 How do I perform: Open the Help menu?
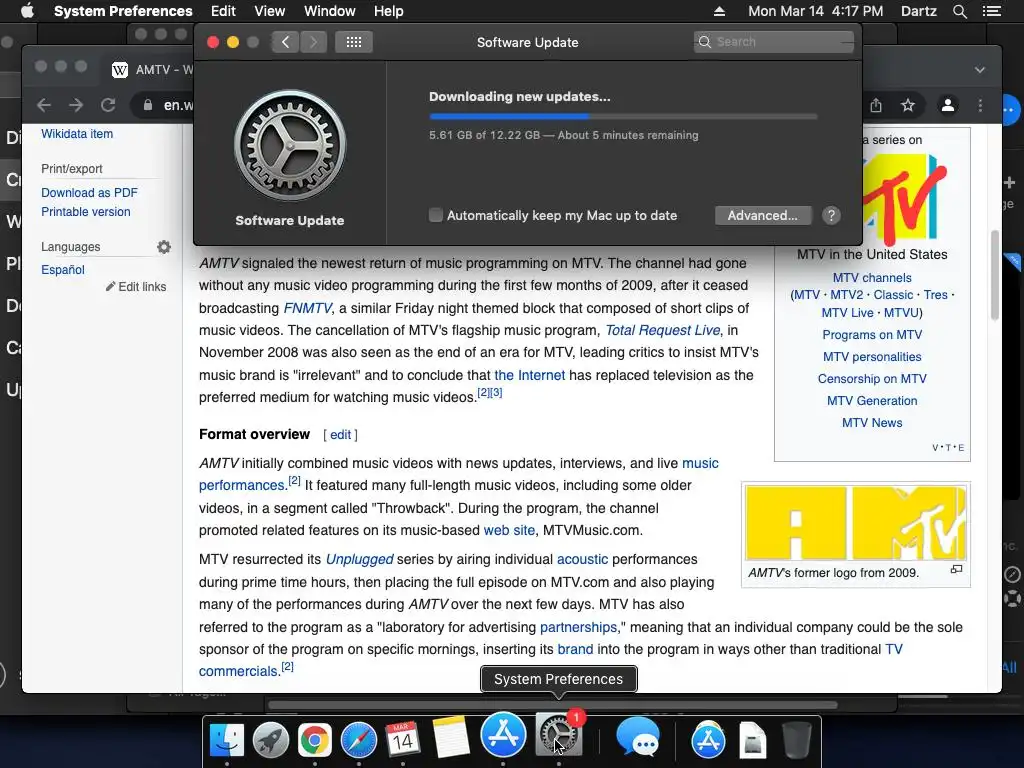click(x=389, y=11)
